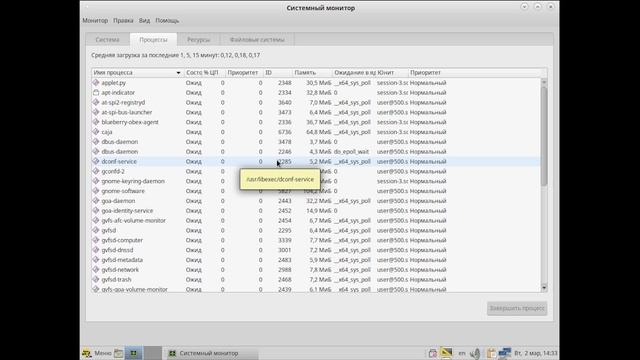Click the 36,7 МиБ memory cell
The width and height of the screenshot is (640, 360).
pos(318,122)
